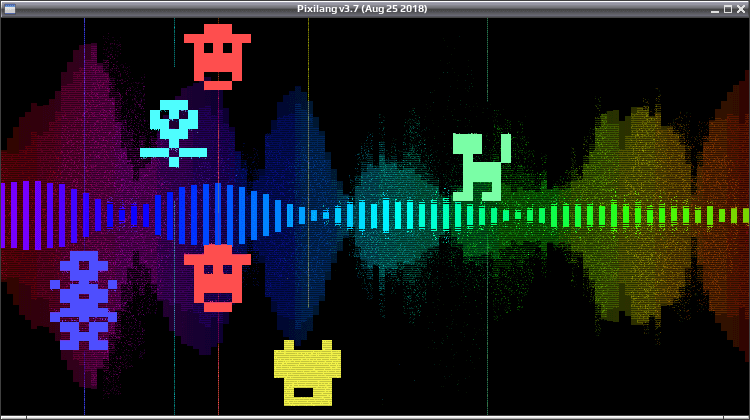Minimize the Pixilang window
Viewport: 750px width, 420px height.
[715, 9]
